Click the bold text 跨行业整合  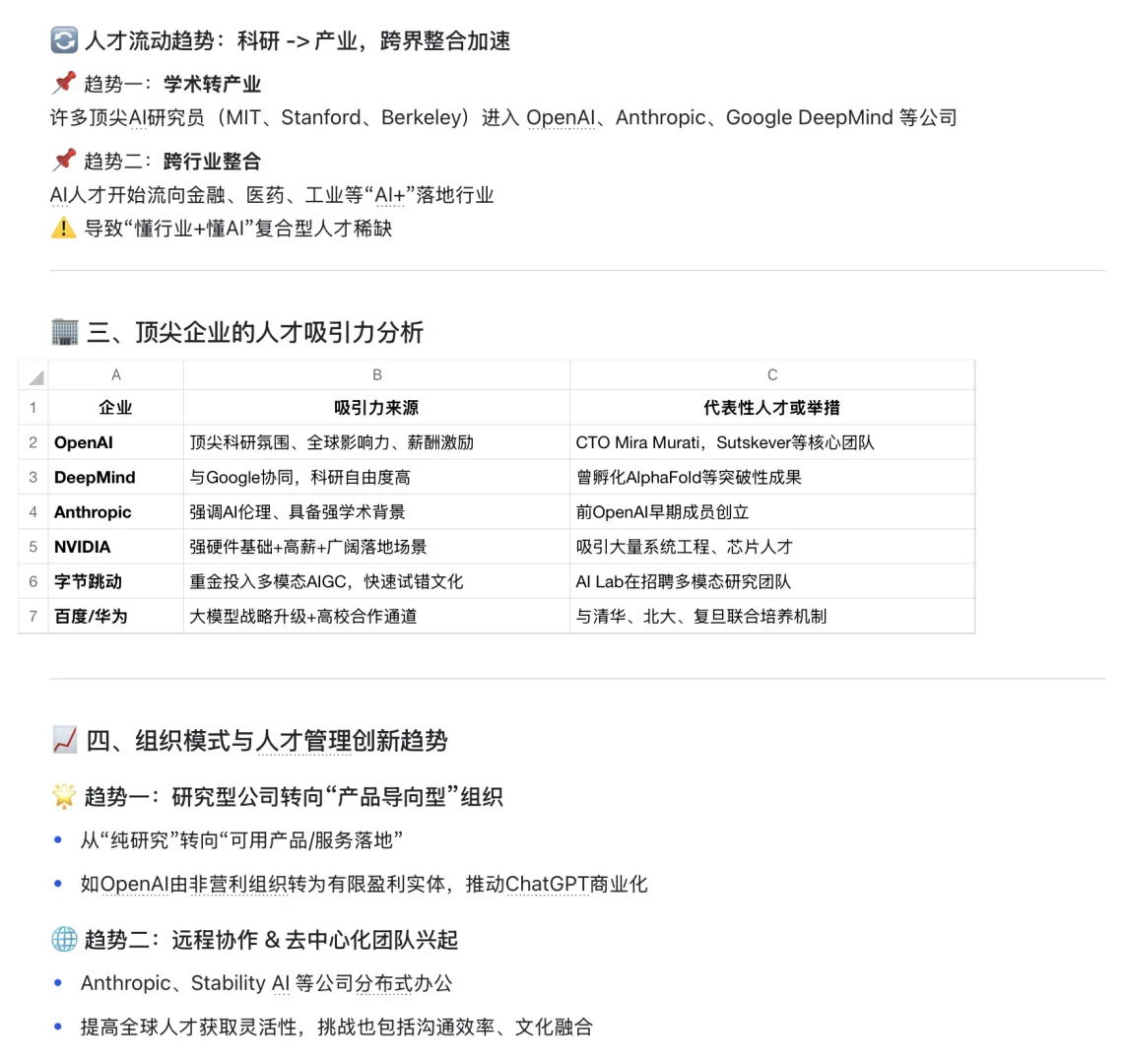tap(212, 161)
